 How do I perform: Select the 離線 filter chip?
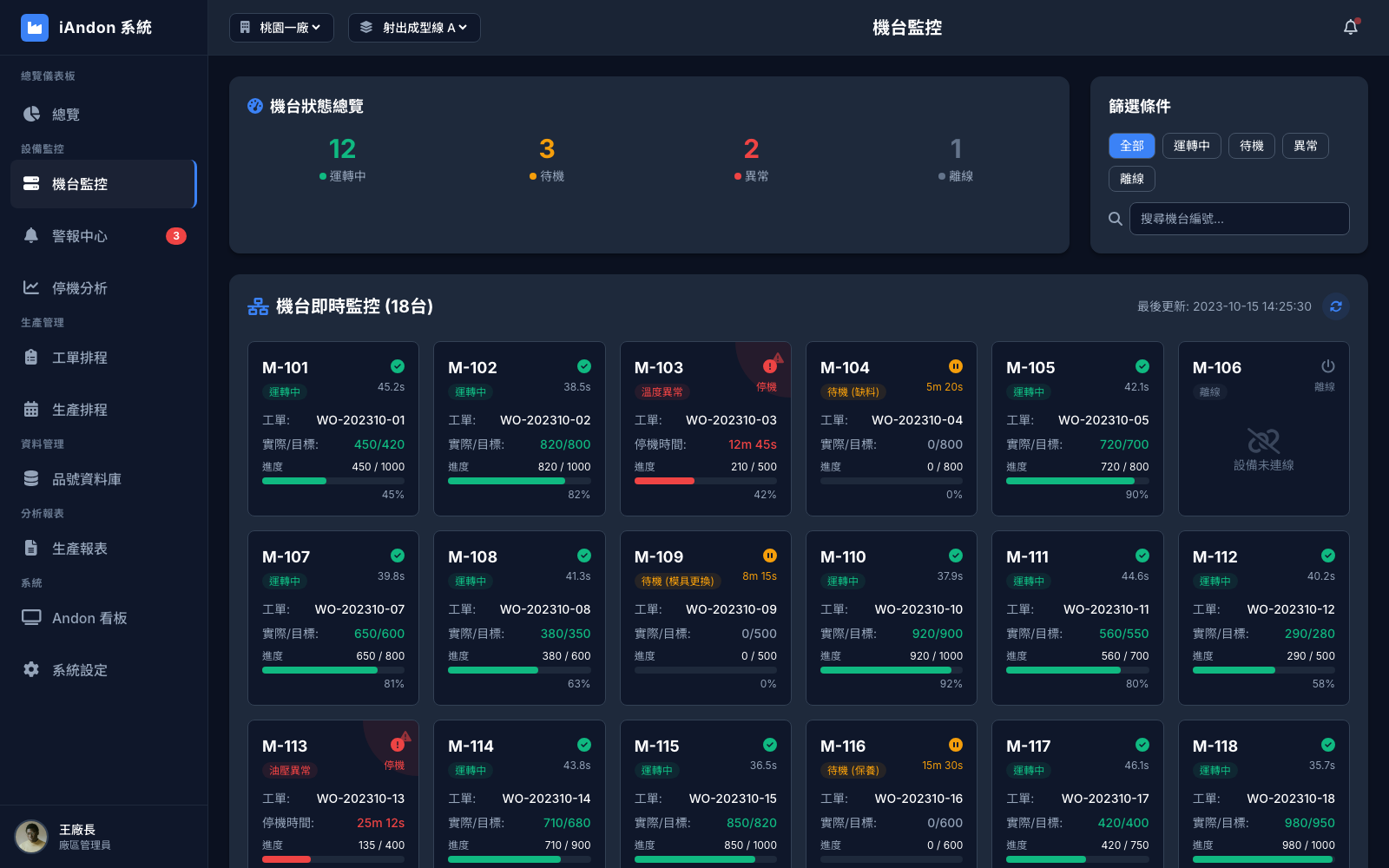click(x=1132, y=179)
